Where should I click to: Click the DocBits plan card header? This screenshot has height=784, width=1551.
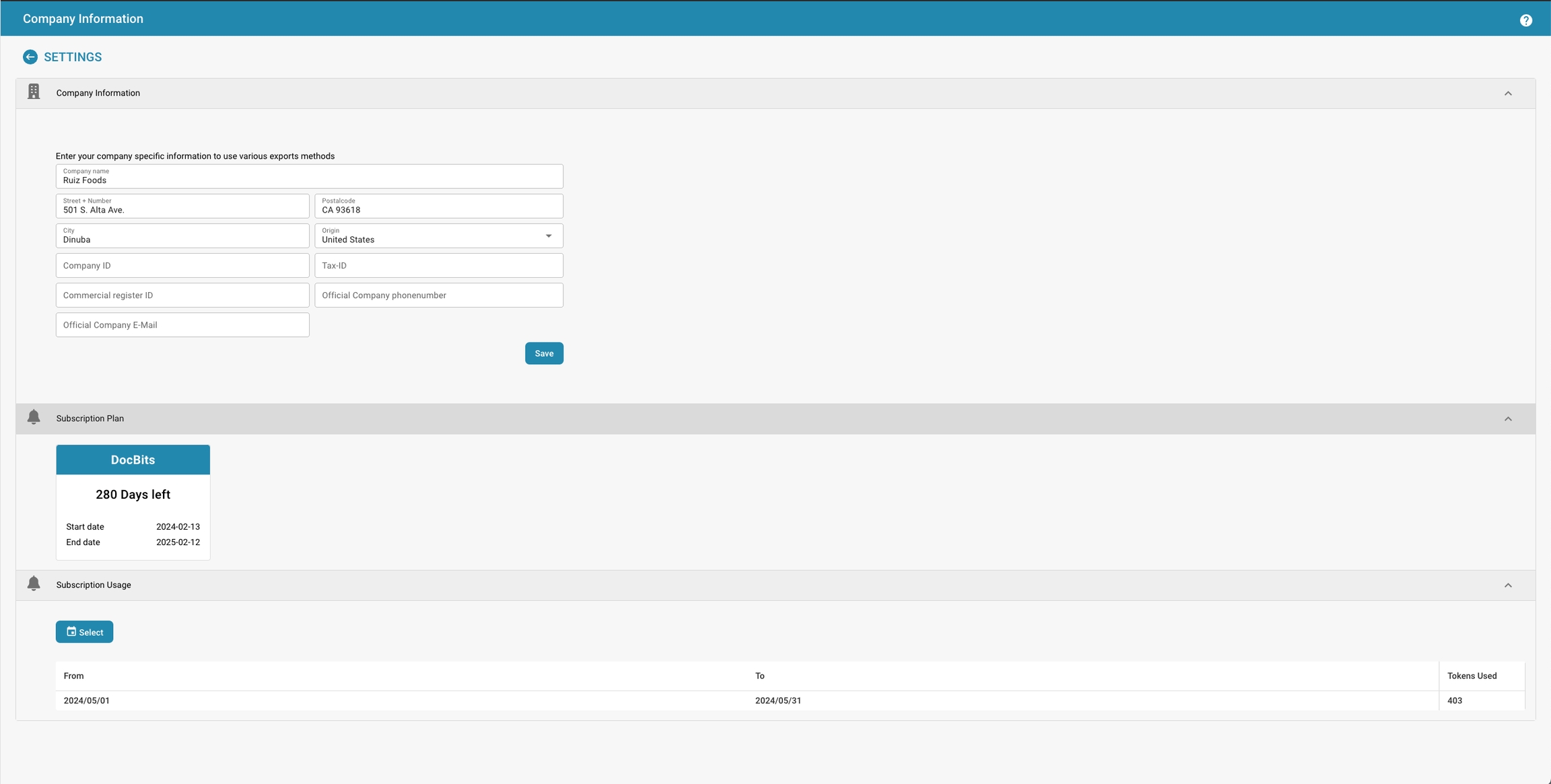click(x=133, y=460)
